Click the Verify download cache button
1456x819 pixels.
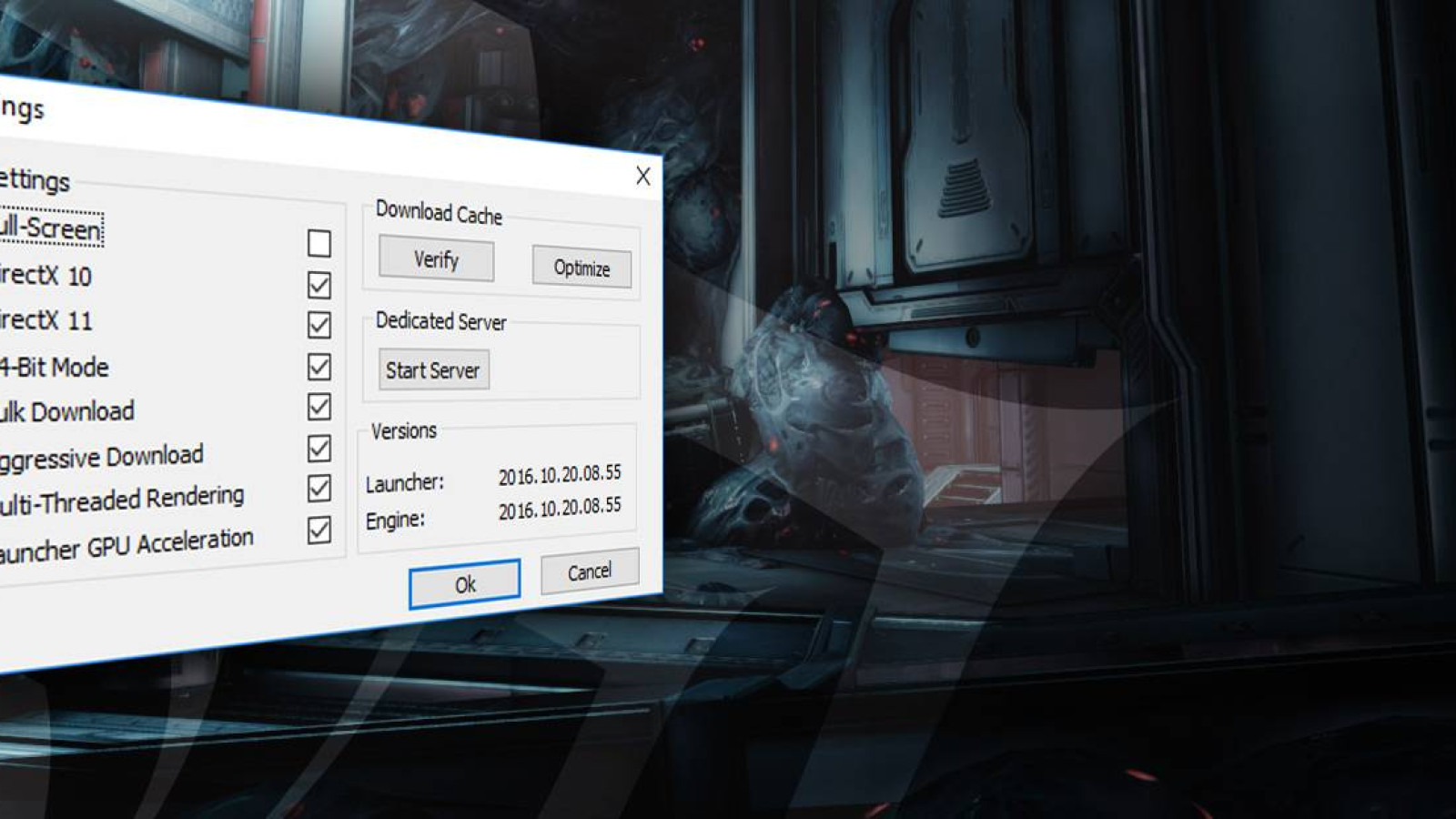click(437, 259)
